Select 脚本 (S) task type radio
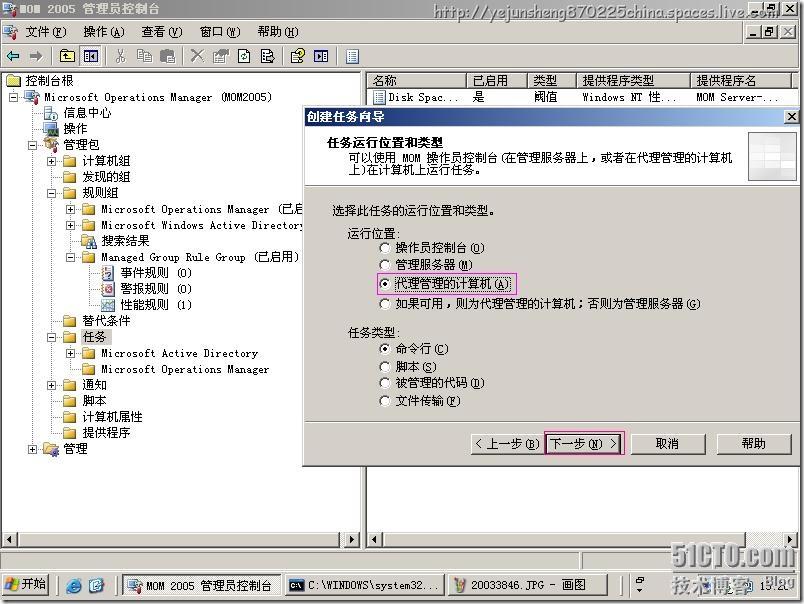The width and height of the screenshot is (804, 604). click(x=385, y=367)
